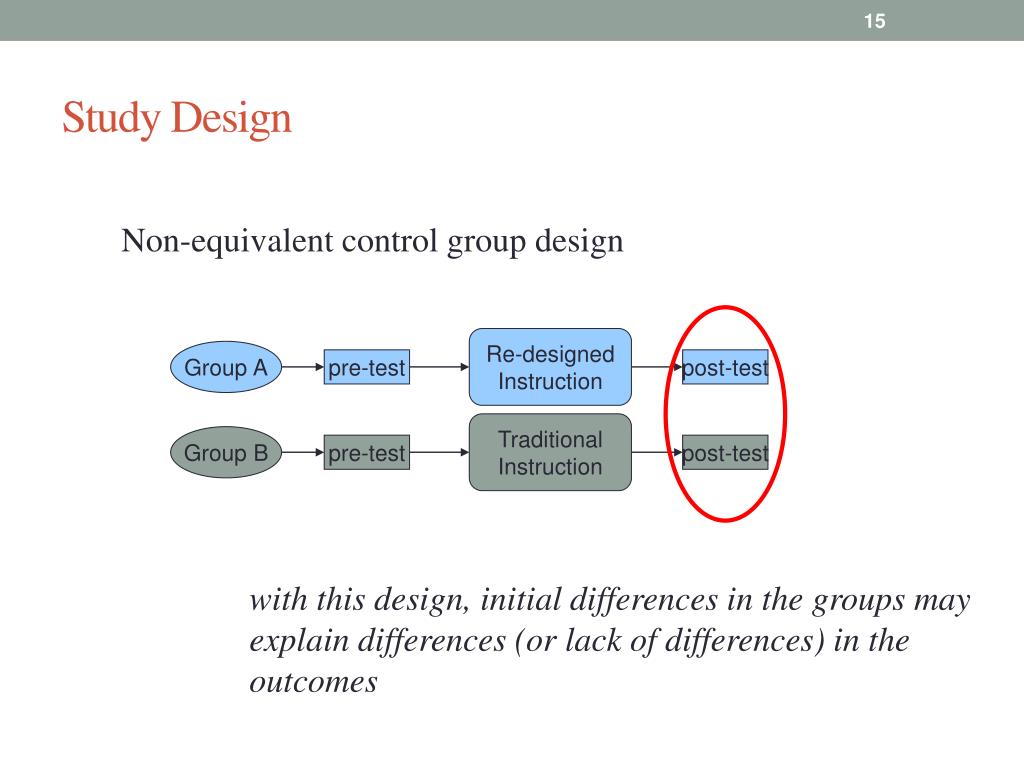Screen dimensions: 1024x768
Task: Select the Group B ellipse
Action: click(226, 453)
